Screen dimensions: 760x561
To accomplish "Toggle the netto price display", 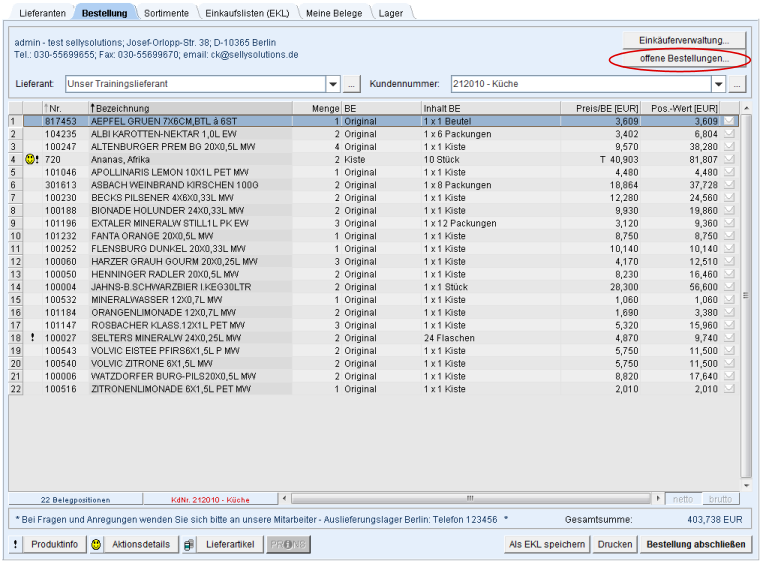I will [x=682, y=498].
